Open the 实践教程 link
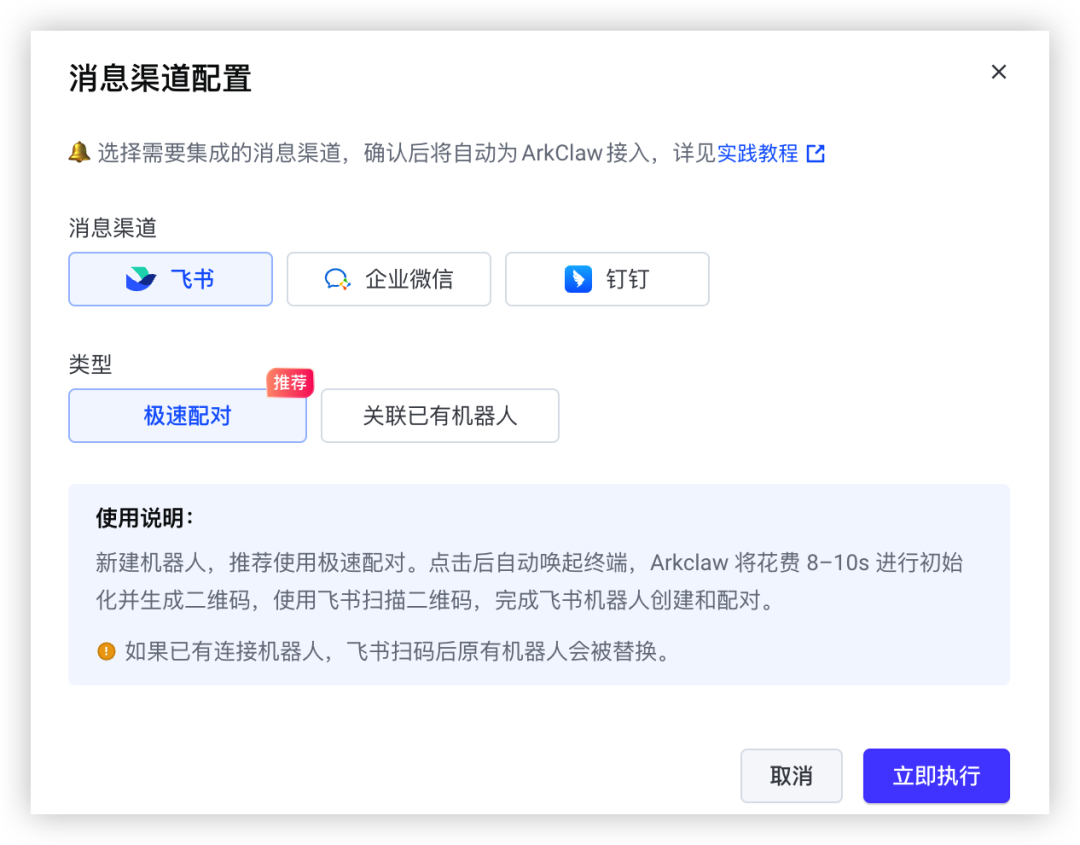The image size is (1080, 845). pyautogui.click(x=757, y=153)
